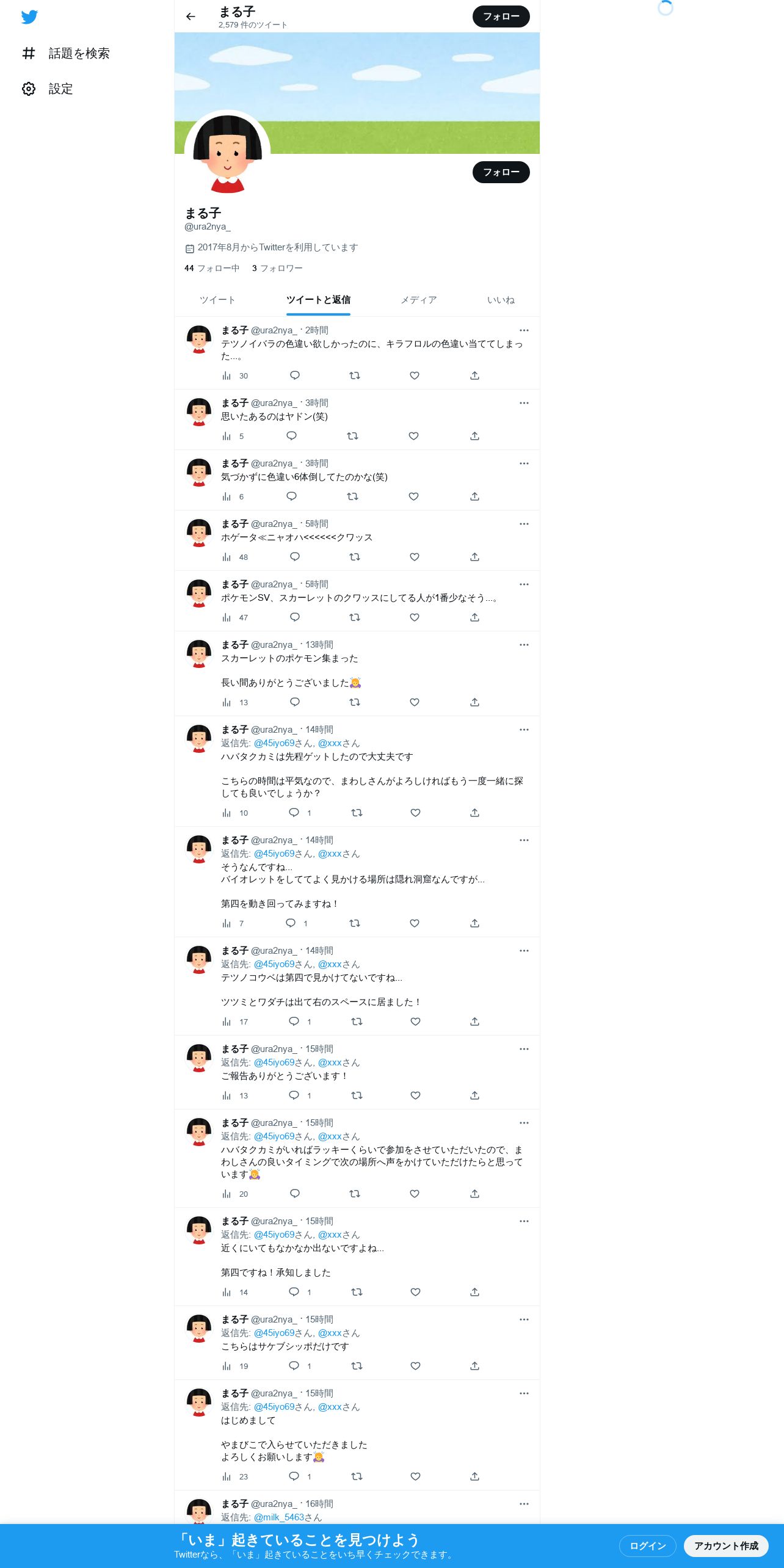The image size is (784, 1568).
Task: Like the ご報告ありがとうございます reply
Action: coord(415,1095)
